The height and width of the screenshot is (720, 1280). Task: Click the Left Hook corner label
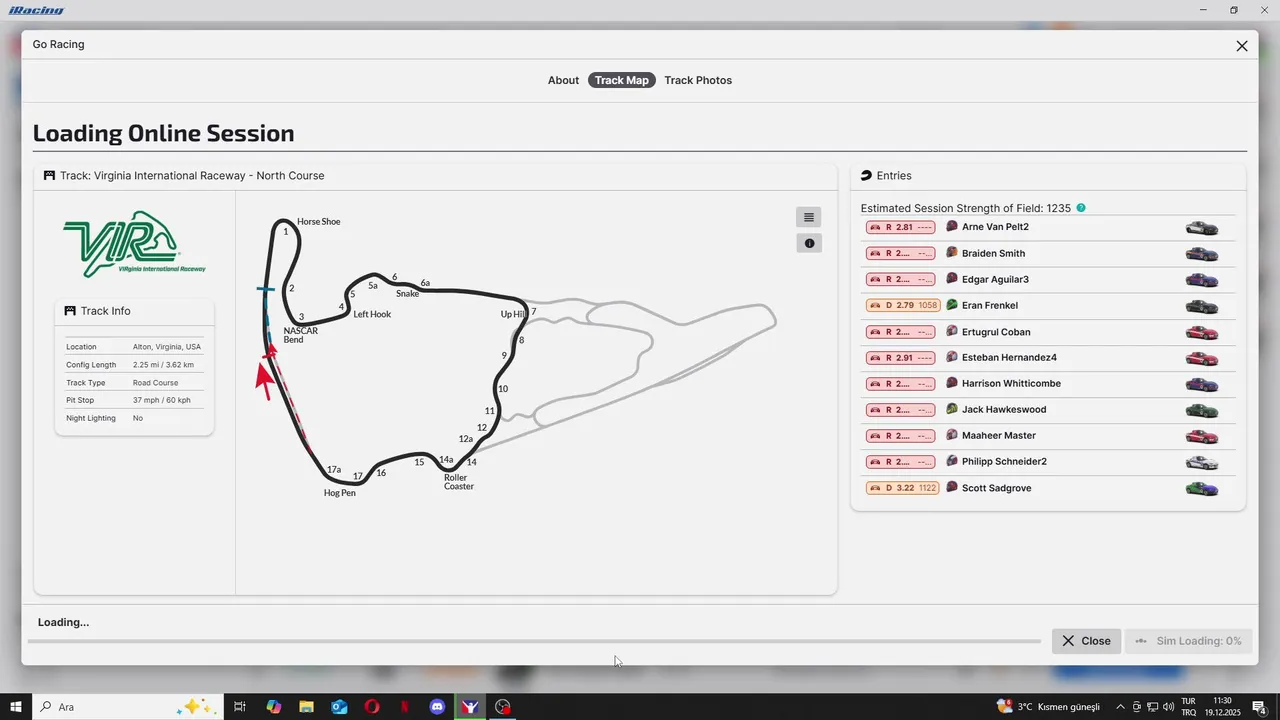tap(372, 314)
